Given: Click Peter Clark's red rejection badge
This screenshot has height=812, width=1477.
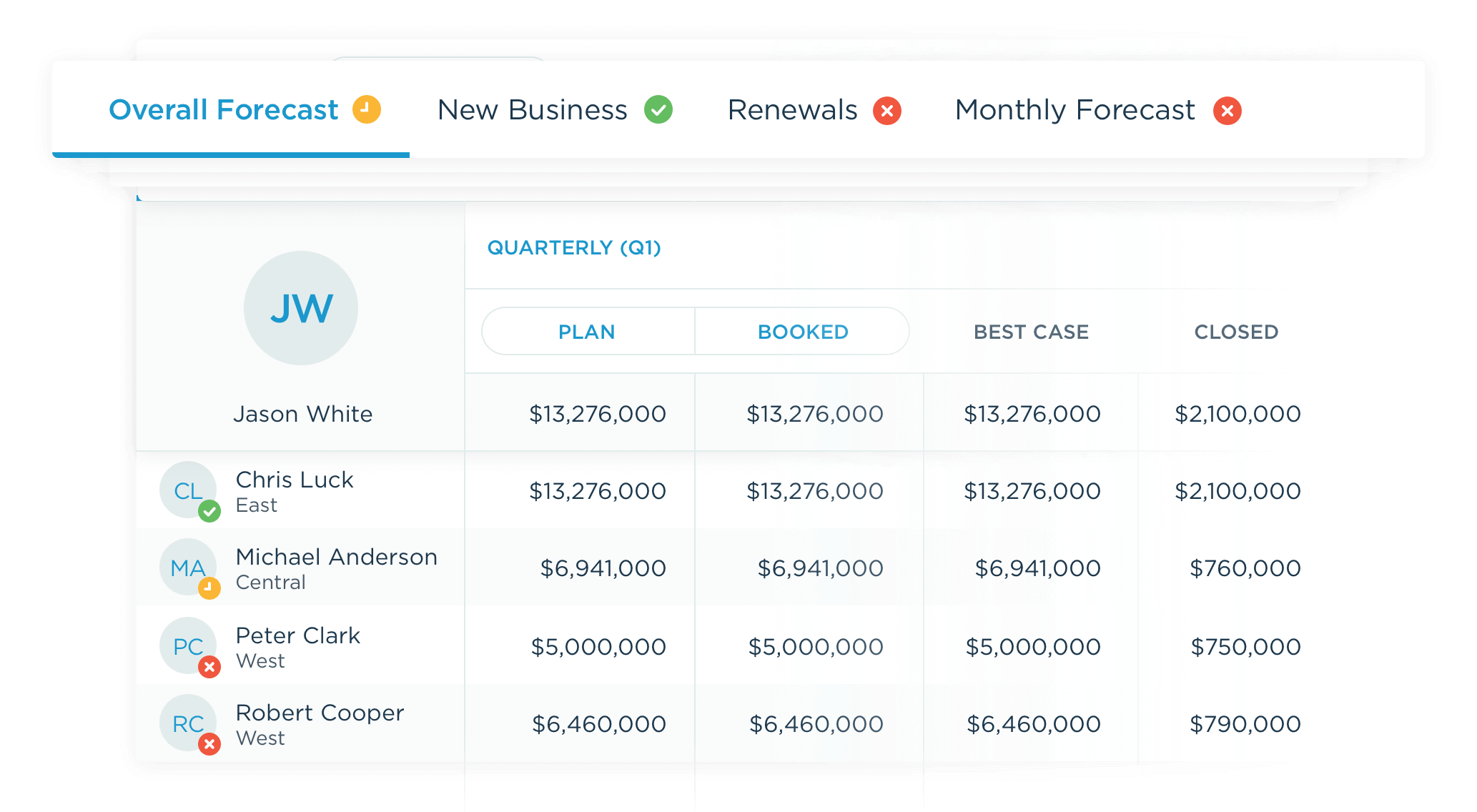Looking at the screenshot, I should pos(208,667).
